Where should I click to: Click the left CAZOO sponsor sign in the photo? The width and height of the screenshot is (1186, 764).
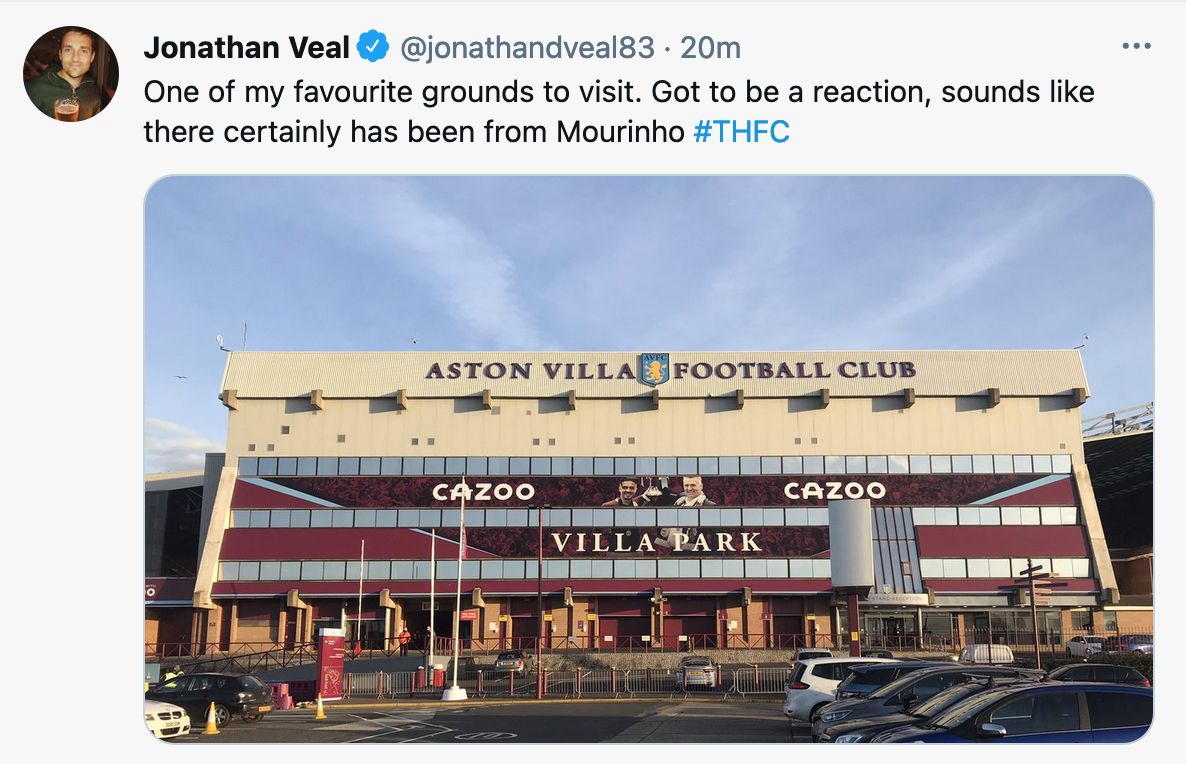(x=483, y=491)
